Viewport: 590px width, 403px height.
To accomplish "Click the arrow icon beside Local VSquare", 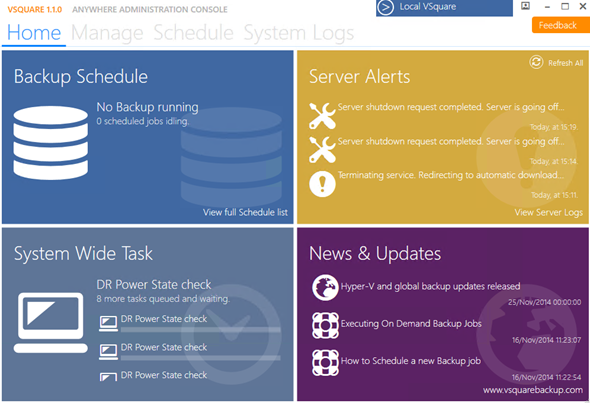I will tap(385, 8).
